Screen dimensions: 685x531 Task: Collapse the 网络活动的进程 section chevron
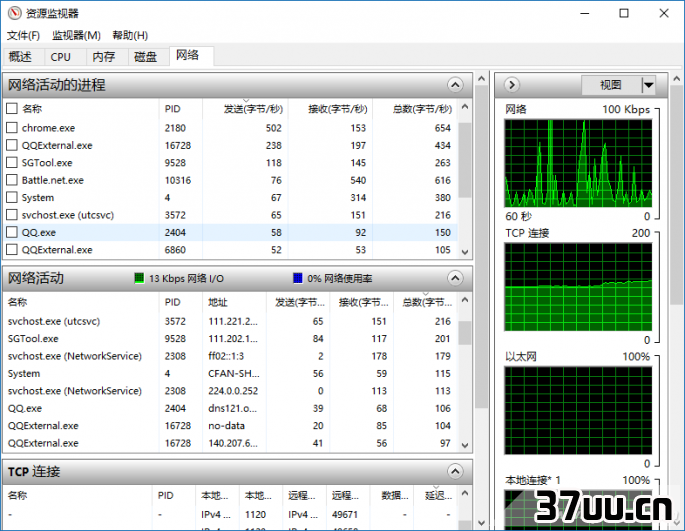(x=455, y=85)
